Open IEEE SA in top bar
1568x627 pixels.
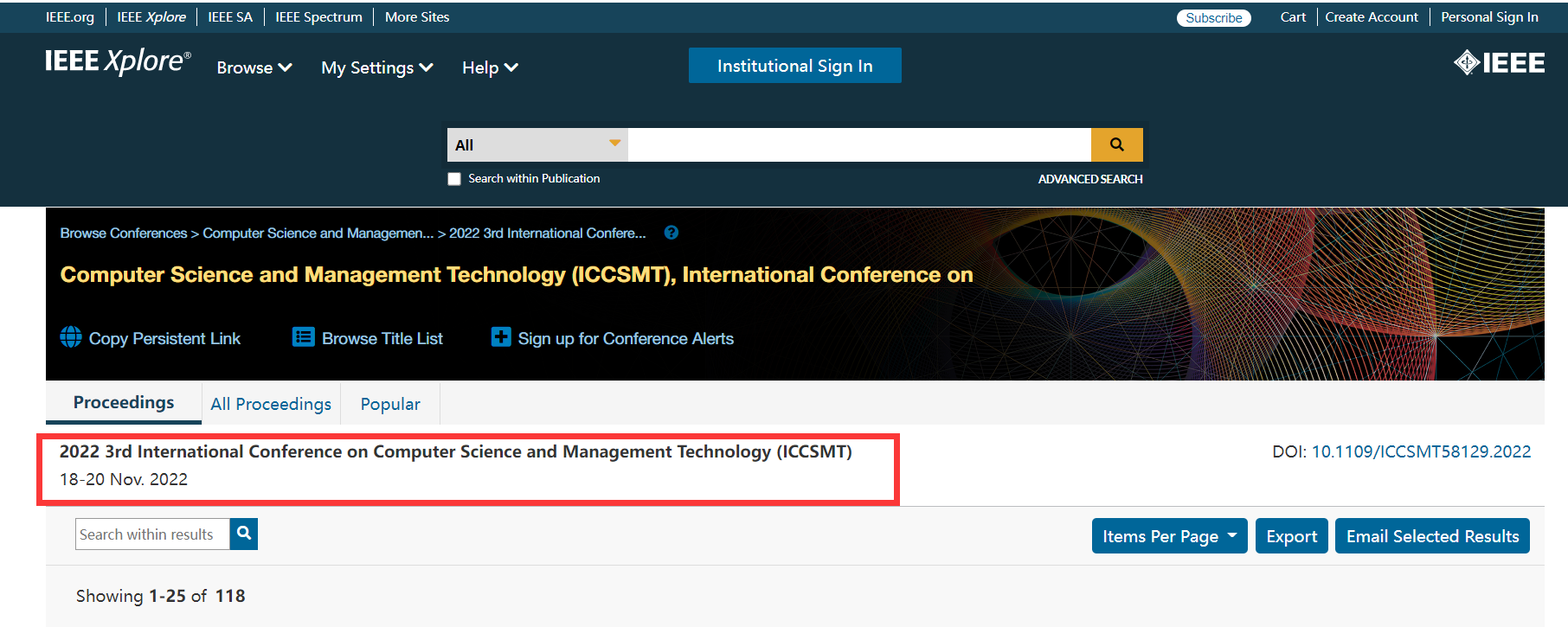point(230,17)
